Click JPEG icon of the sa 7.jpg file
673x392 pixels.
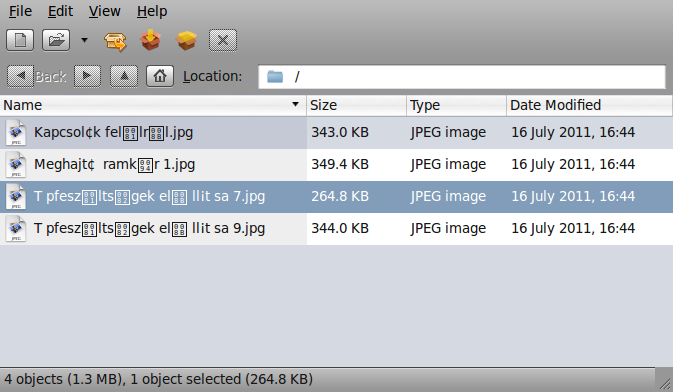pyautogui.click(x=16, y=197)
